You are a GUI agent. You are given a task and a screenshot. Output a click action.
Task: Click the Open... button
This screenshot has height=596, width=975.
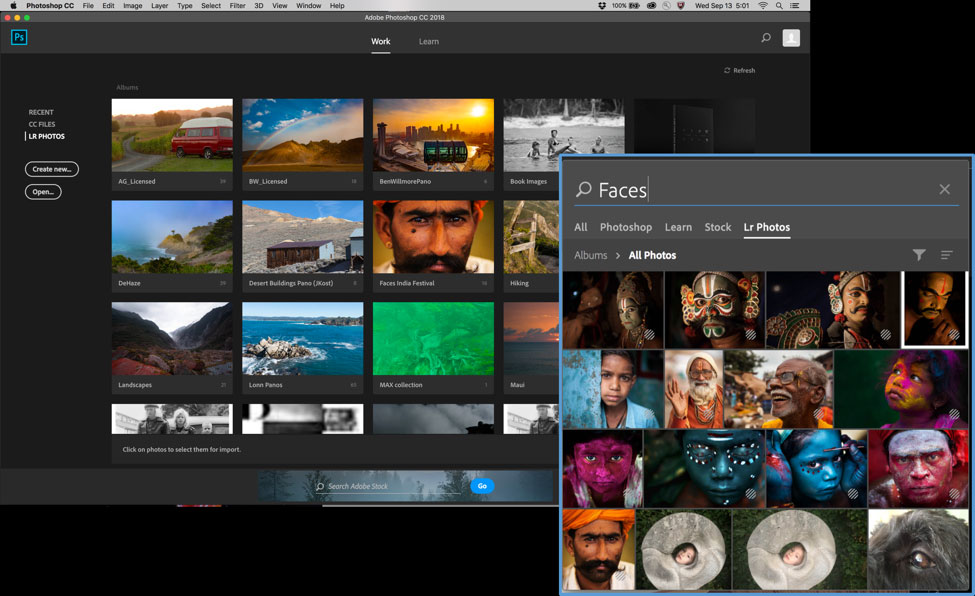43,192
